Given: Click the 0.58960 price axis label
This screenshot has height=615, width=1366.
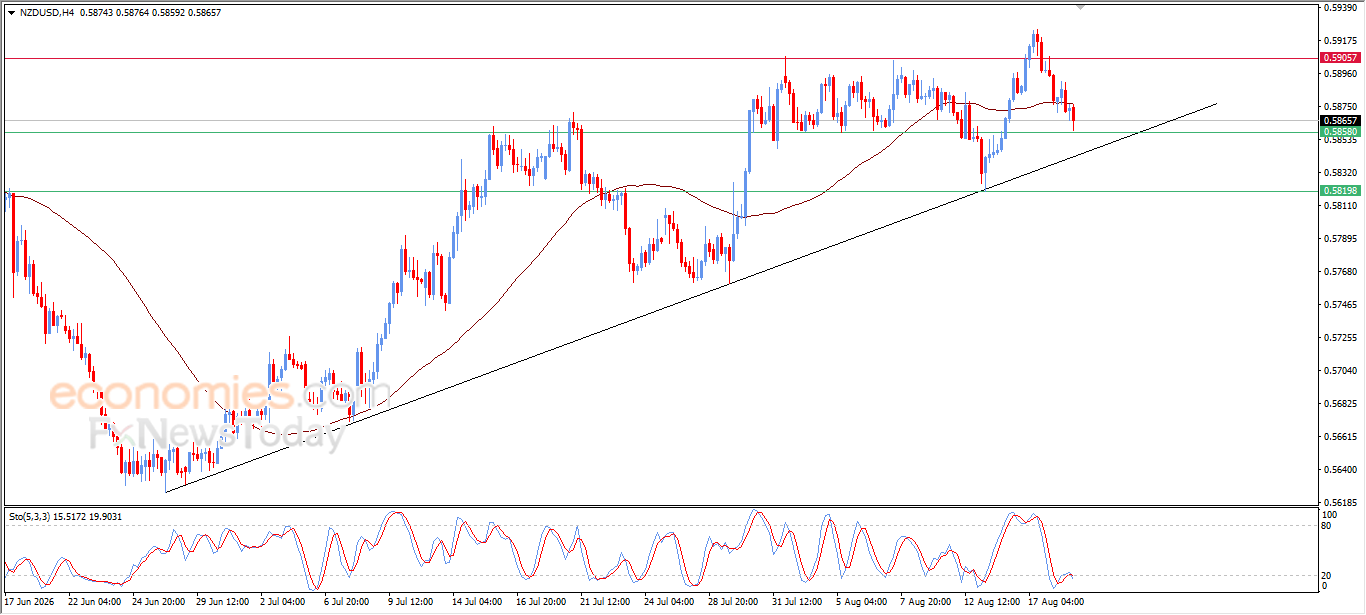Looking at the screenshot, I should 1340,74.
